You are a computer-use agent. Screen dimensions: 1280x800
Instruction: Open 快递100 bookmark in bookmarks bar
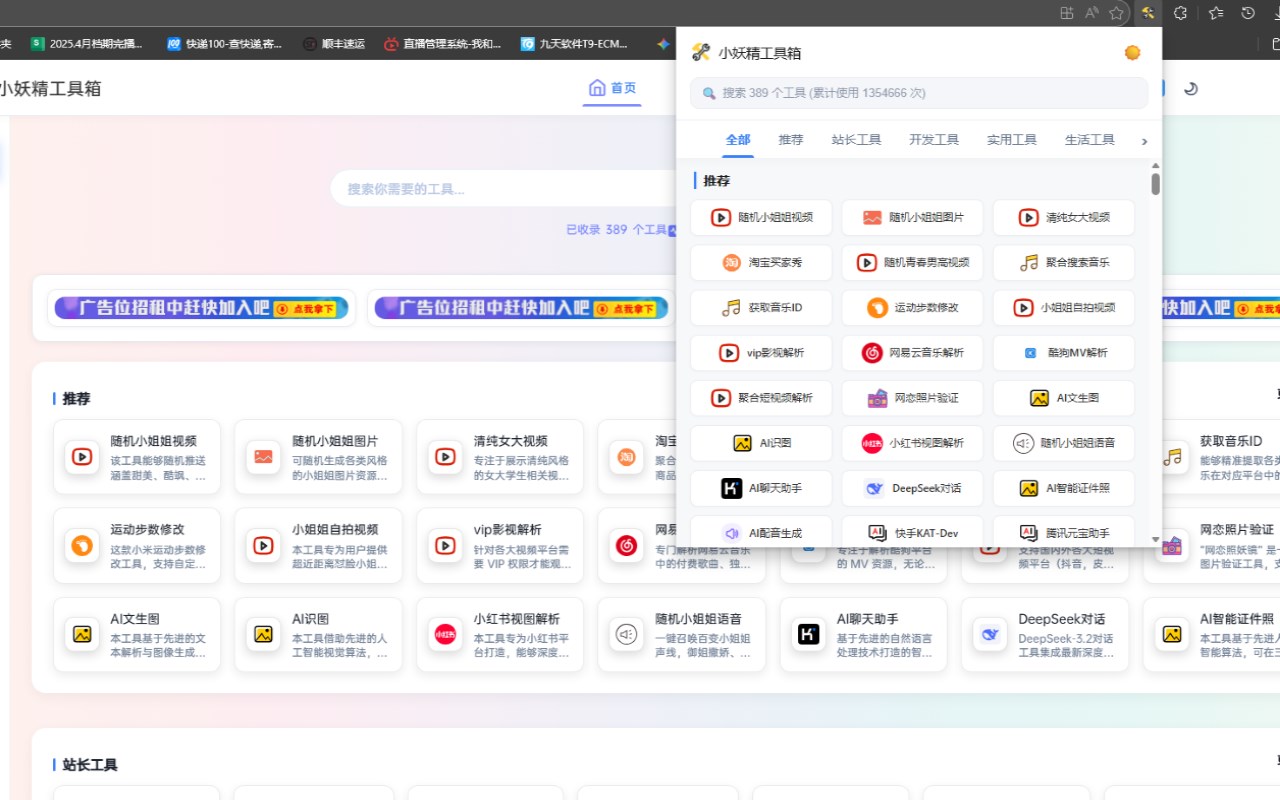tap(225, 43)
